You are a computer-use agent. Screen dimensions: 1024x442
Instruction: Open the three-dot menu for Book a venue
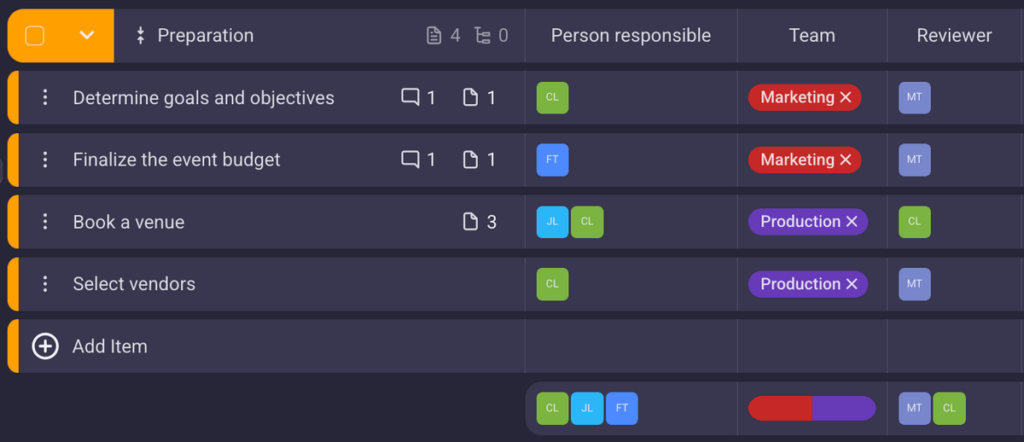coord(44,222)
